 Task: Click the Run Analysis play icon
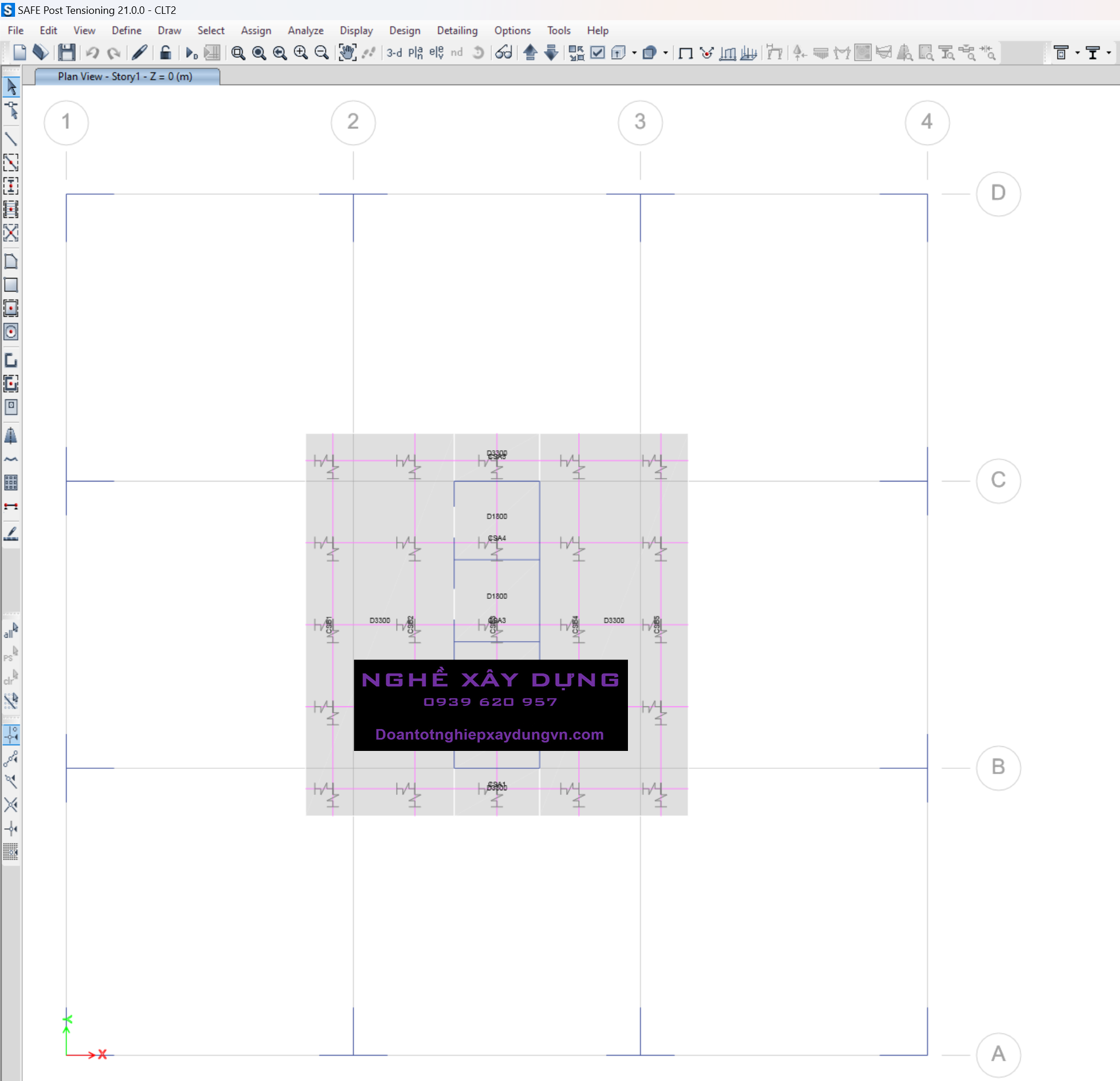point(190,53)
